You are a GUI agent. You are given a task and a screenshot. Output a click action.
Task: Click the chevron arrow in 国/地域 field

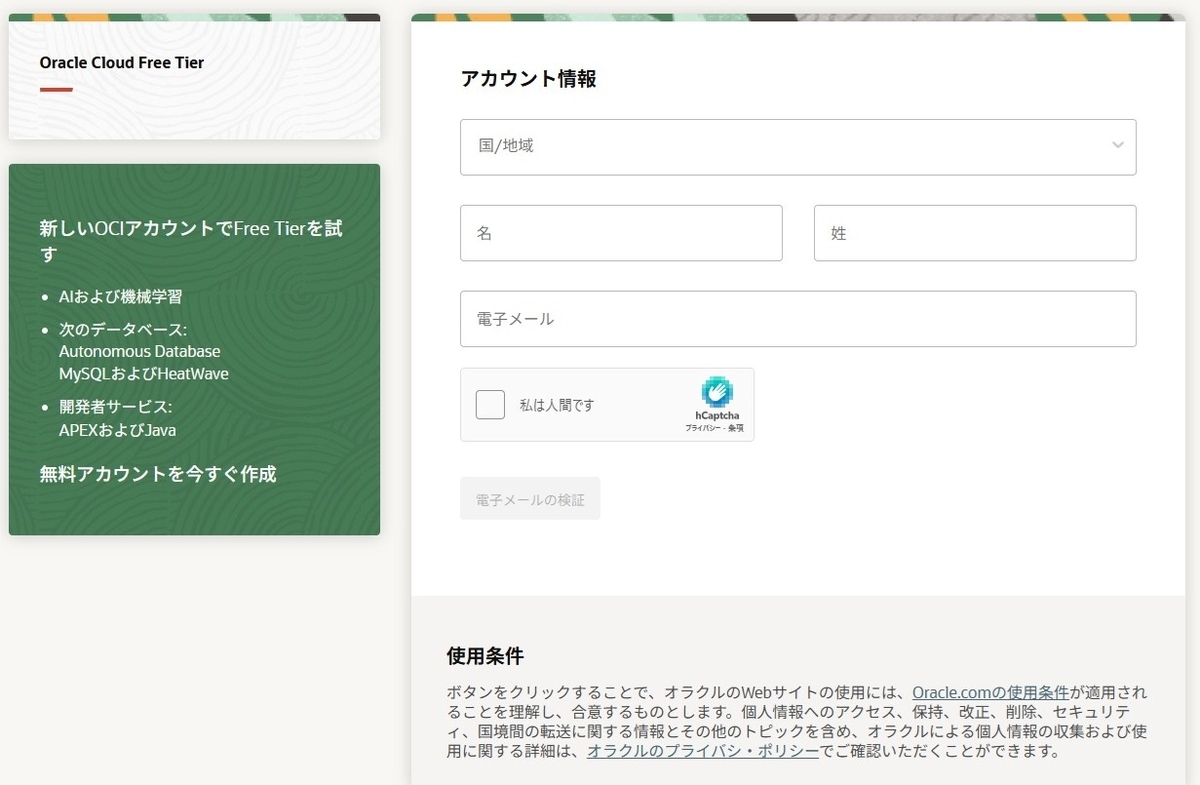click(x=1118, y=146)
